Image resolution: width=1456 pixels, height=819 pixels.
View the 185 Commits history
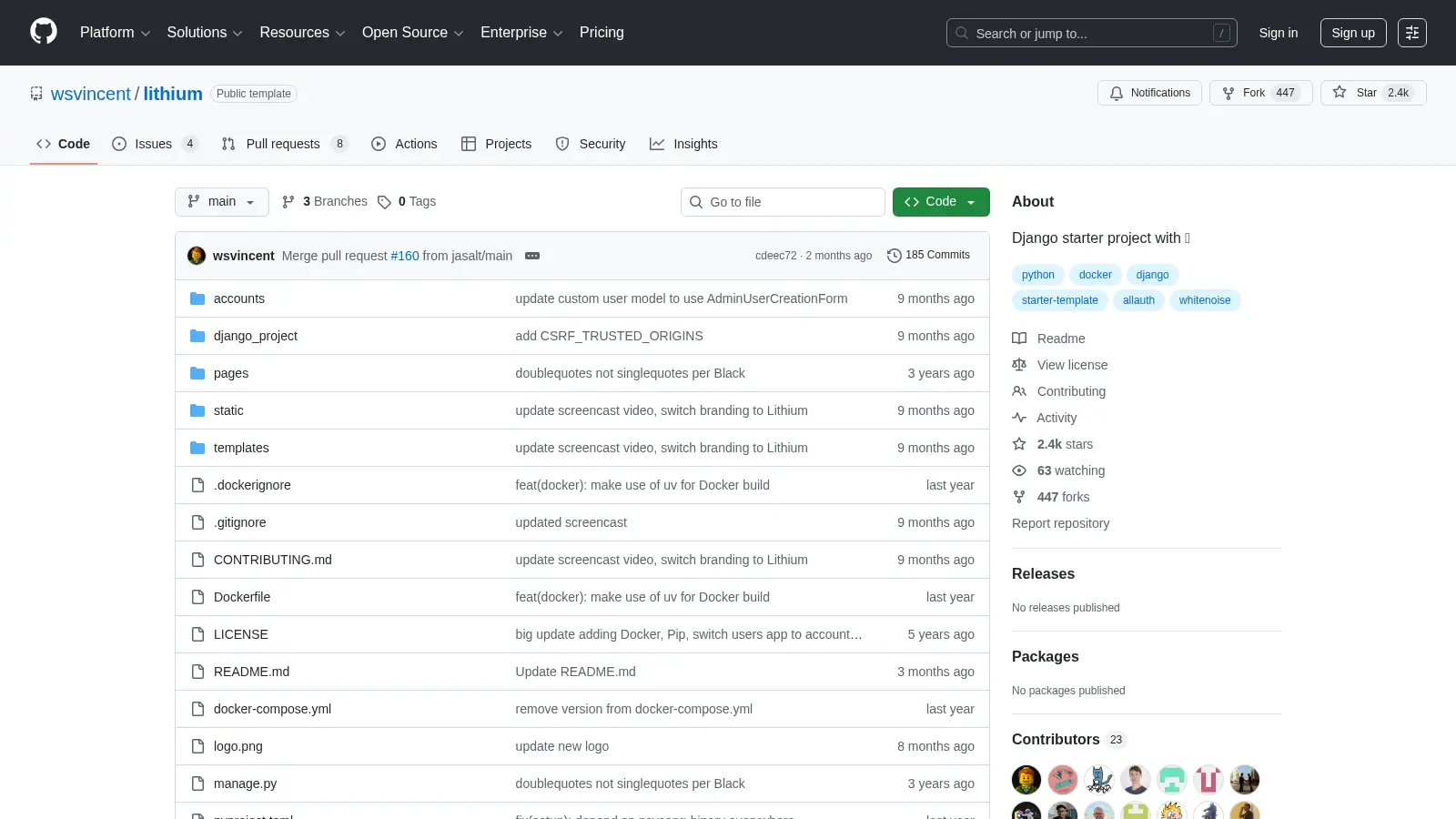coord(928,256)
